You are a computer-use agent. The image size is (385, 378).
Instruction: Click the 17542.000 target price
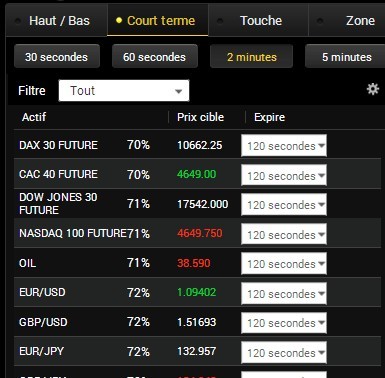click(203, 204)
